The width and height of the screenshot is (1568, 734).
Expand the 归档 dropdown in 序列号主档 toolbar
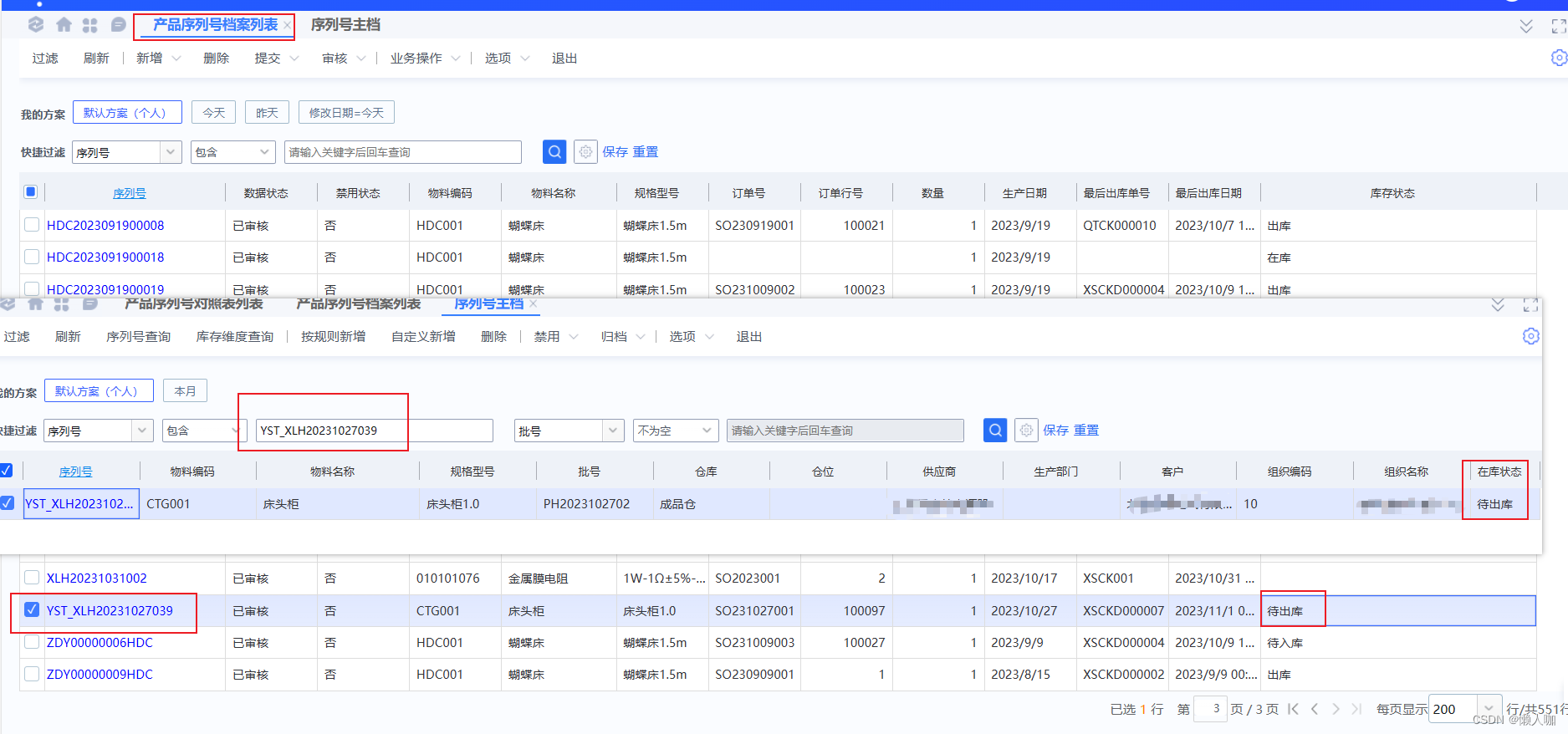coord(641,337)
